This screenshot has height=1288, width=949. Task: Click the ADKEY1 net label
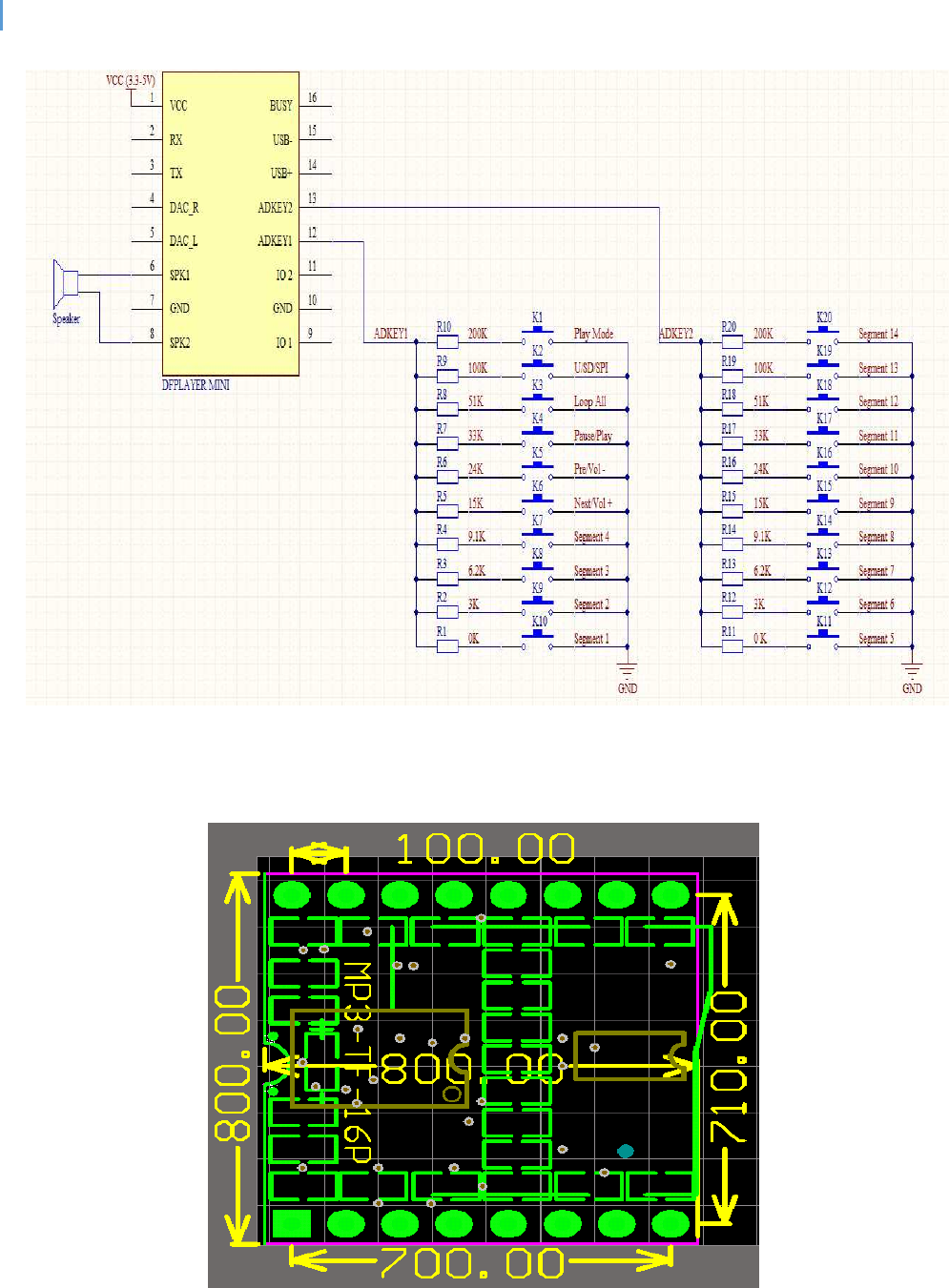click(390, 334)
